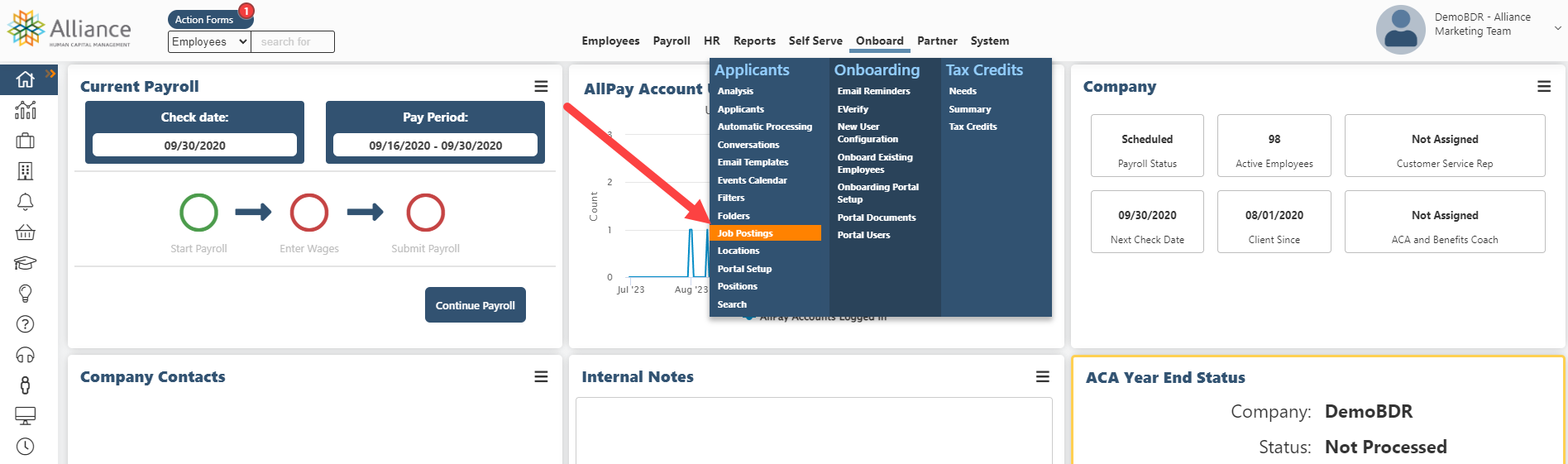
Task: Open the Current Payroll hamburger menu
Action: [541, 87]
